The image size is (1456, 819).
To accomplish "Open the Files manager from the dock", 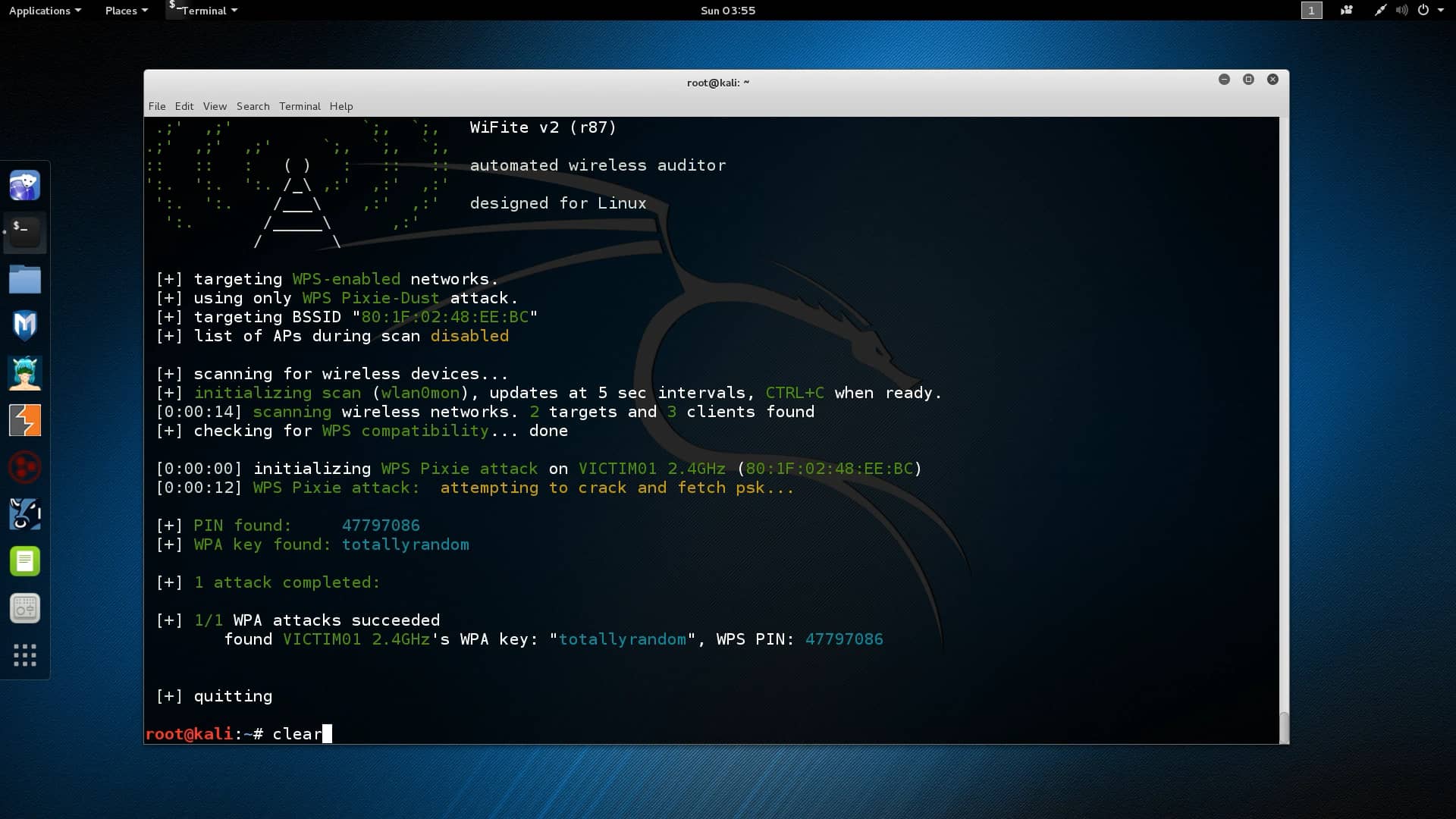I will click(25, 280).
